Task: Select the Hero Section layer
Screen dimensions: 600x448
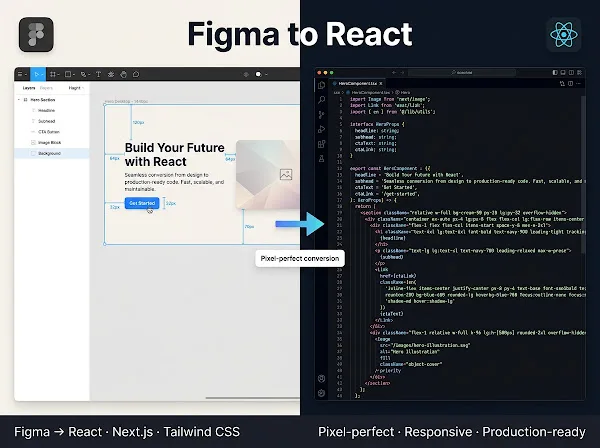Action: [x=52, y=99]
